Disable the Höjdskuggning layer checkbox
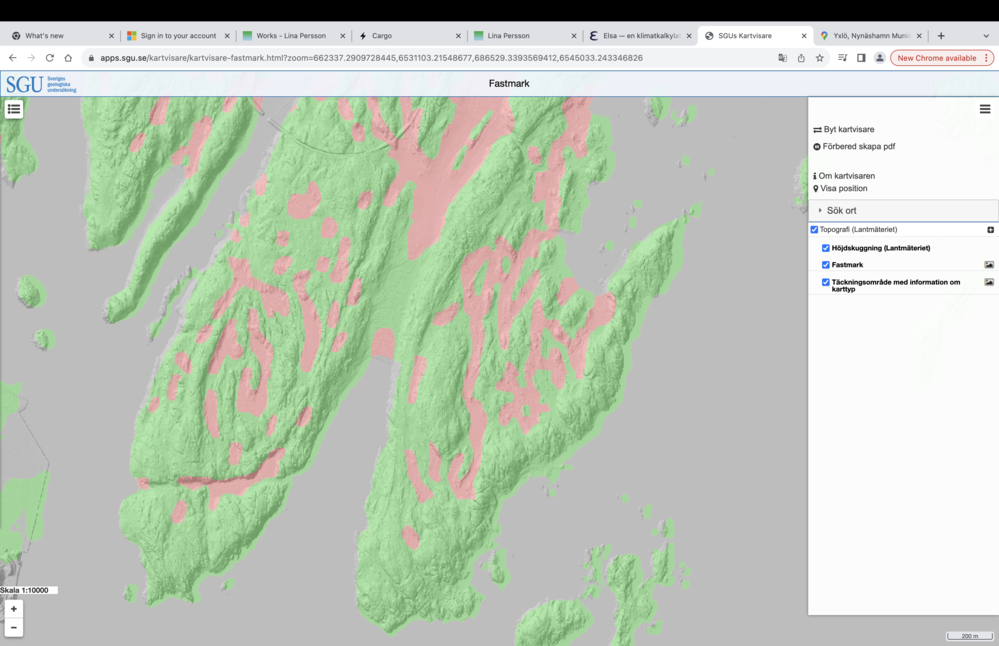Viewport: 999px width, 646px height. (x=826, y=248)
